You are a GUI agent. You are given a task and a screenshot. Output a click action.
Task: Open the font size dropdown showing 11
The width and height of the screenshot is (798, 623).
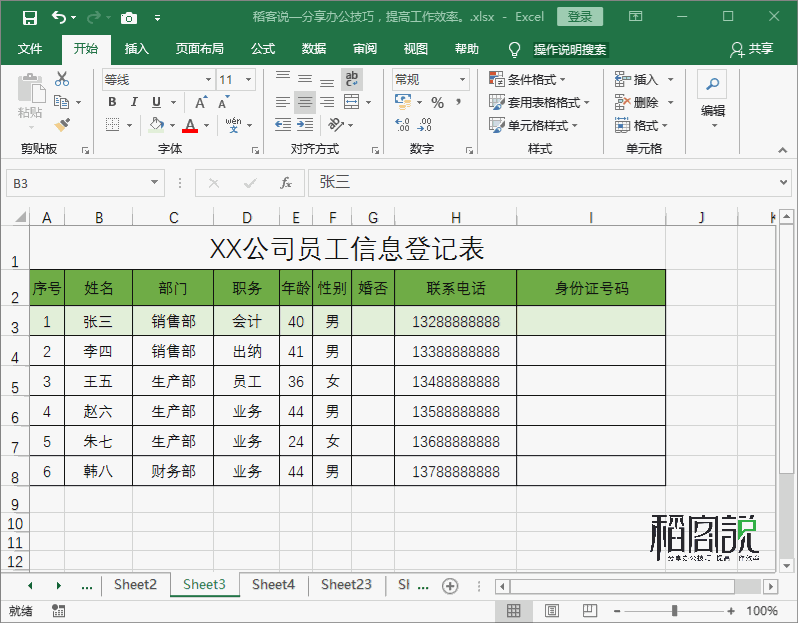(x=248, y=79)
